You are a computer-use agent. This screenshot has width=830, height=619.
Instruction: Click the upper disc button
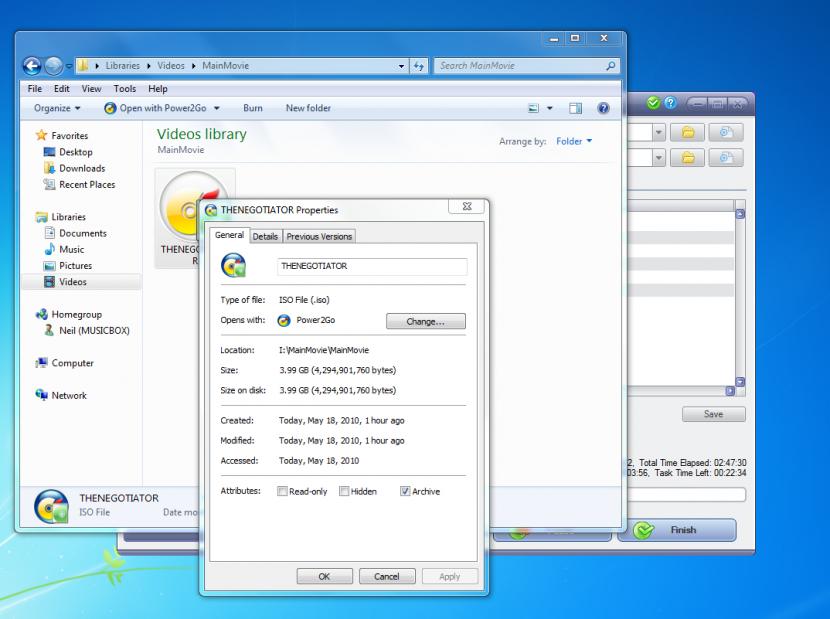(726, 132)
